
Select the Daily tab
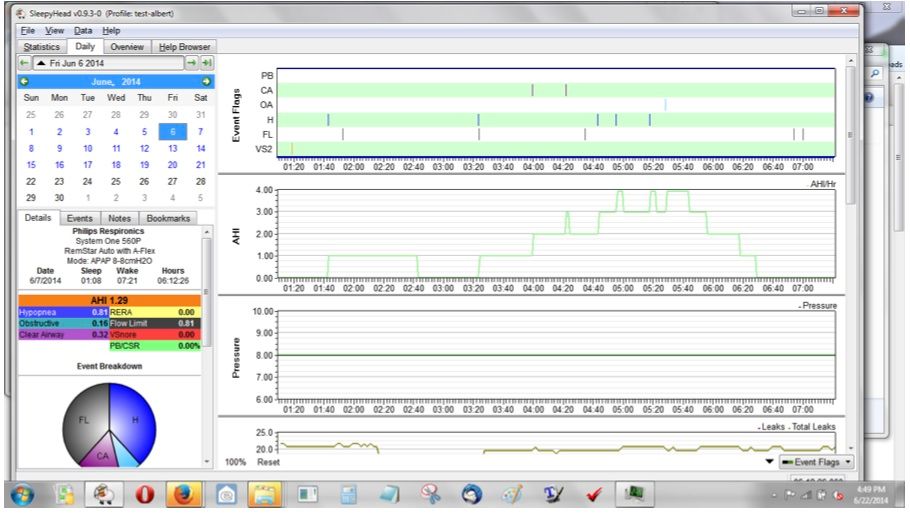85,46
